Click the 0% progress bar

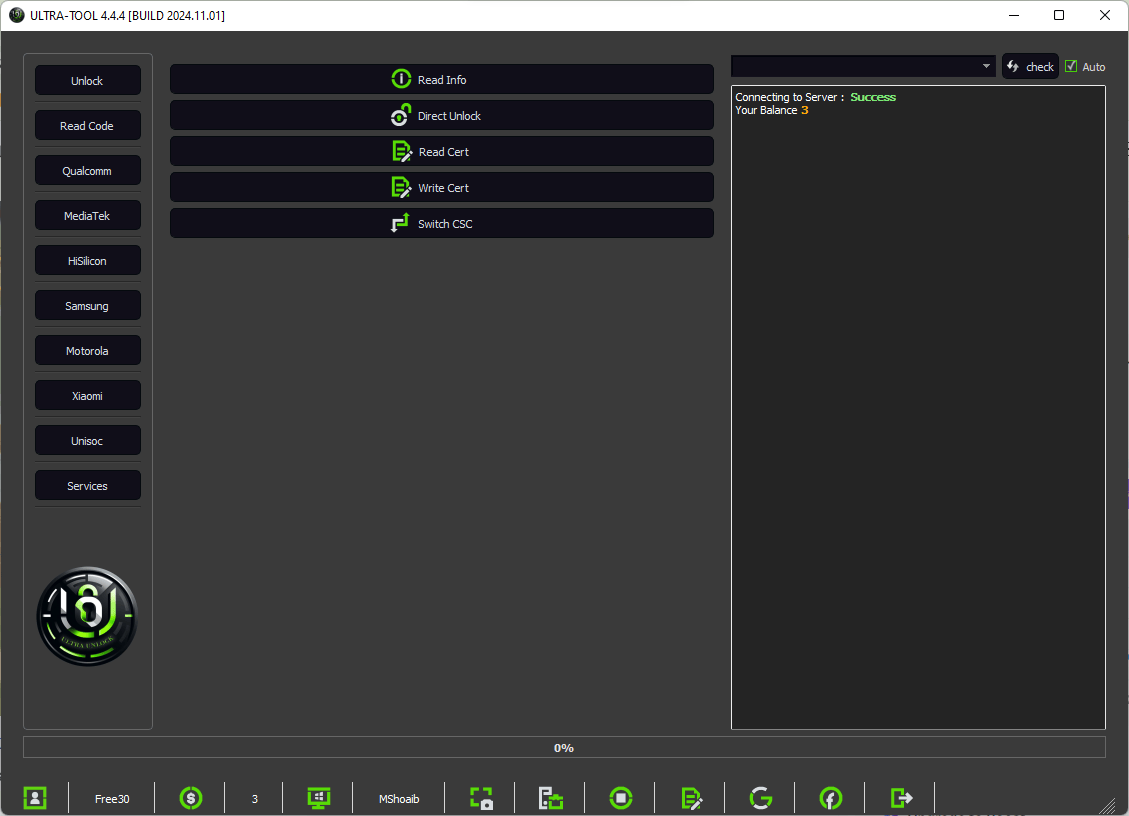(564, 748)
